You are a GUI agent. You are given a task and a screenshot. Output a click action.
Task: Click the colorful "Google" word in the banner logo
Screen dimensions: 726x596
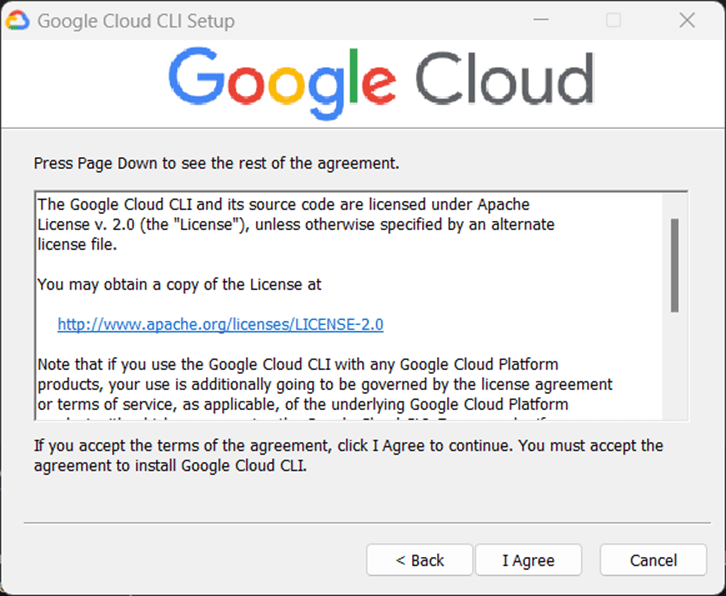point(281,81)
